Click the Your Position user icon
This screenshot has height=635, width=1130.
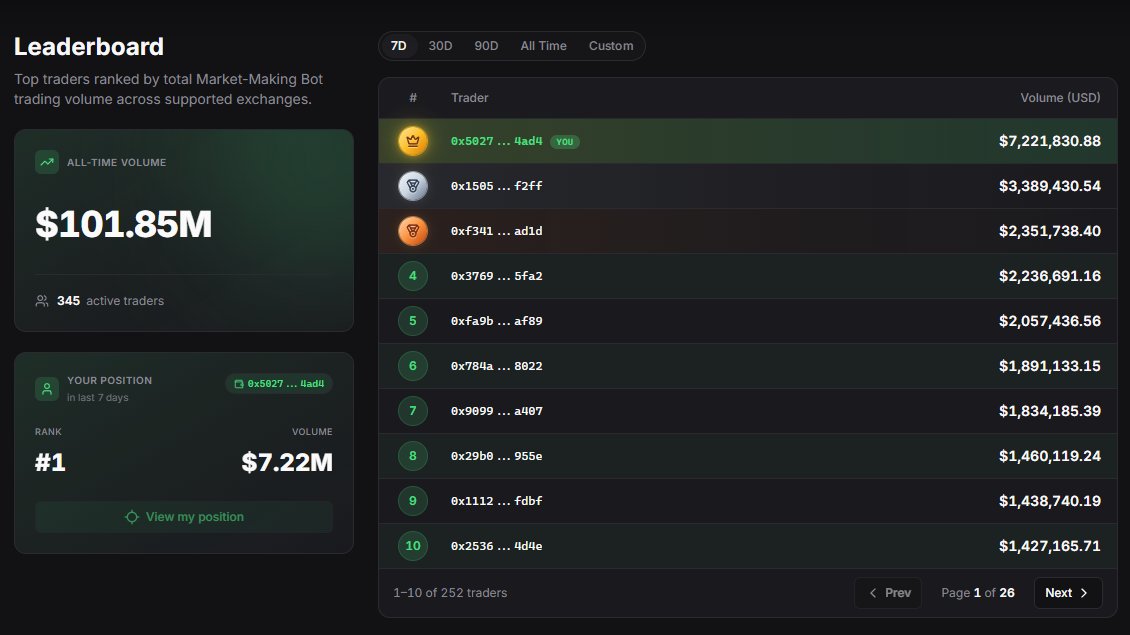[x=47, y=389]
